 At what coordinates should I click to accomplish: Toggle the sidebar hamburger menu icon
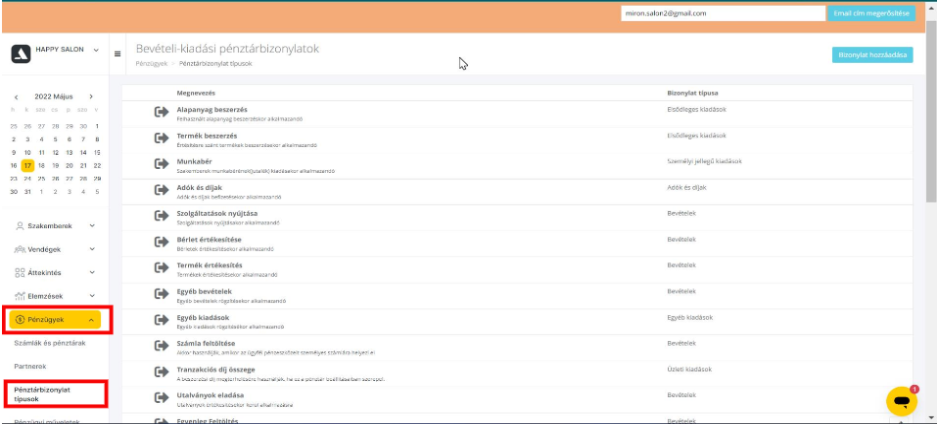tap(117, 54)
